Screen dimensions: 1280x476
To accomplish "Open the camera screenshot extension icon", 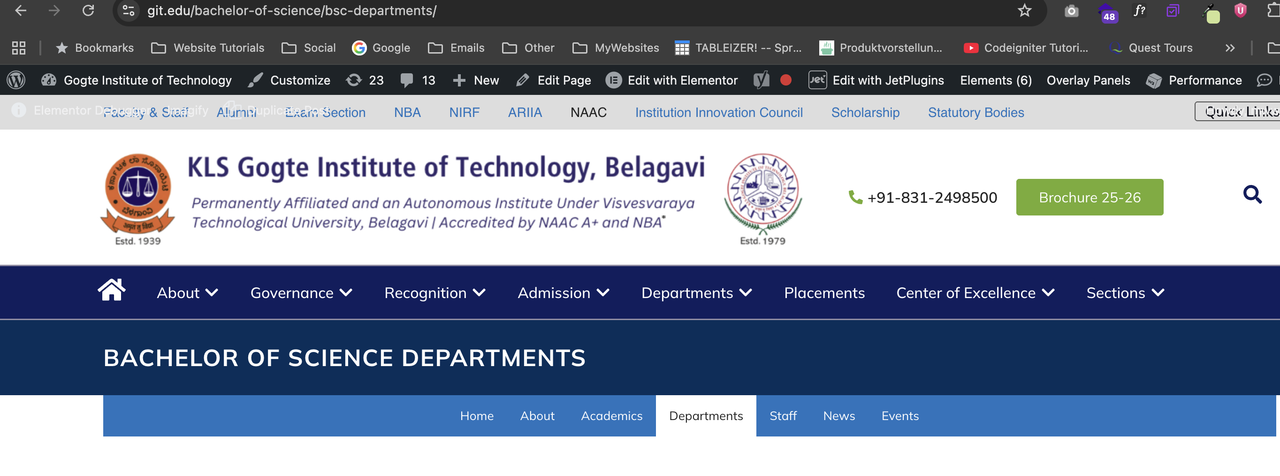I will (x=1071, y=11).
